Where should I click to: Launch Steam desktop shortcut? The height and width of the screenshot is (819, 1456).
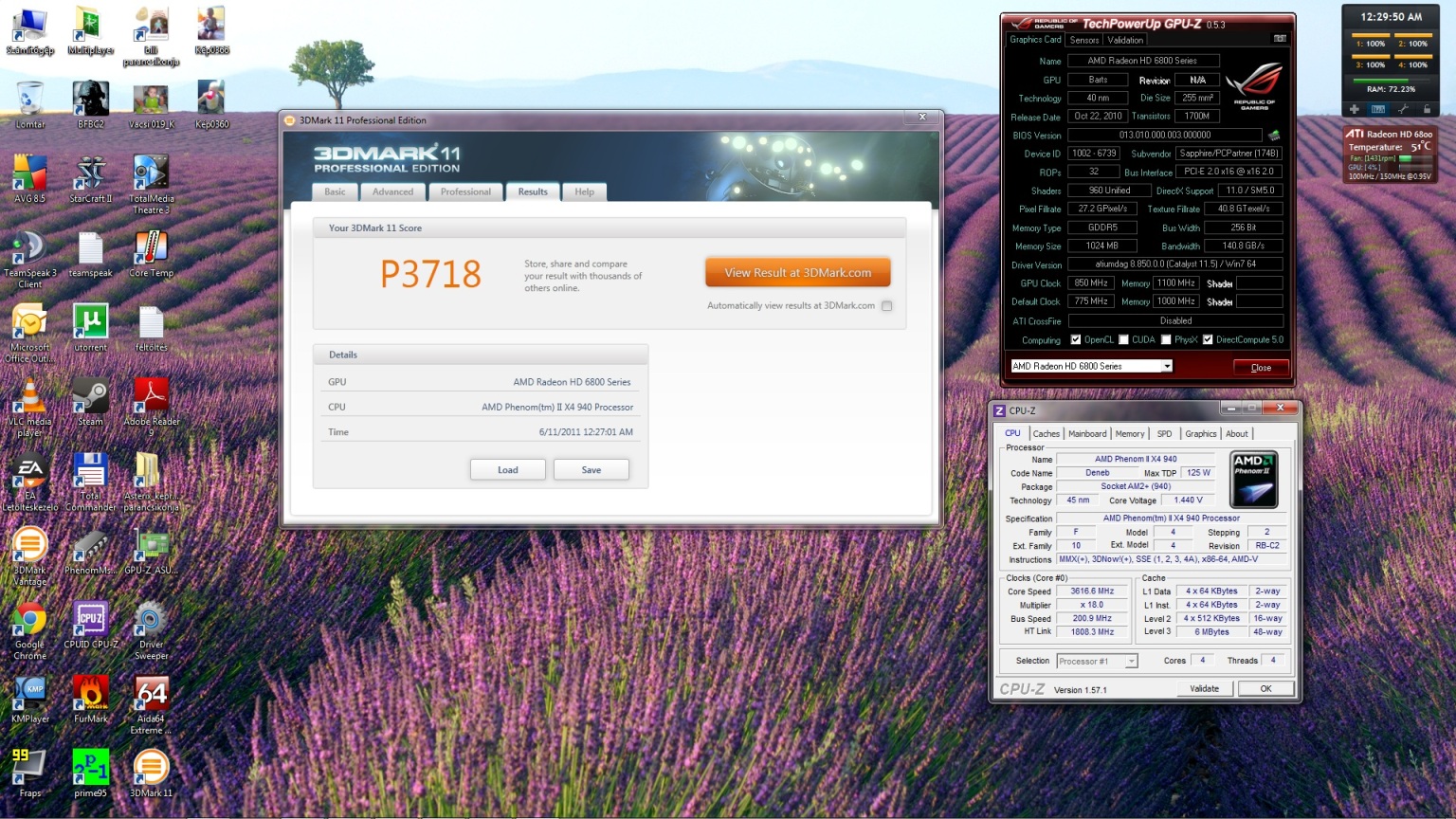[91, 402]
